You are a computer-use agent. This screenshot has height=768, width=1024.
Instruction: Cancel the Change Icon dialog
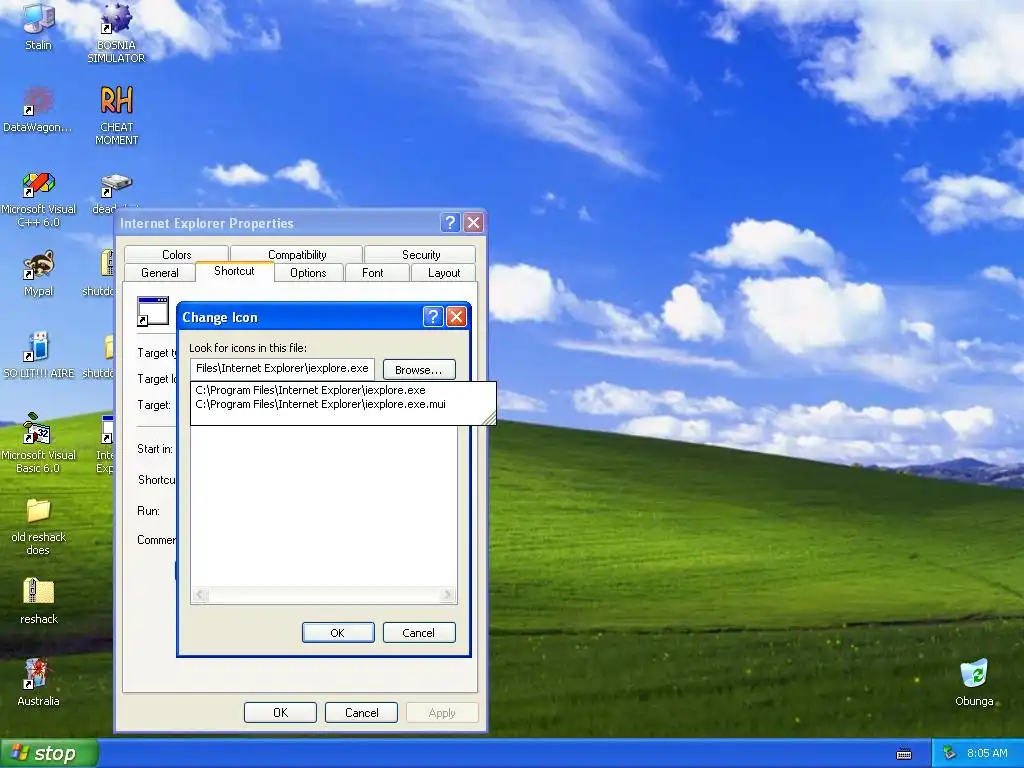pyautogui.click(x=419, y=633)
